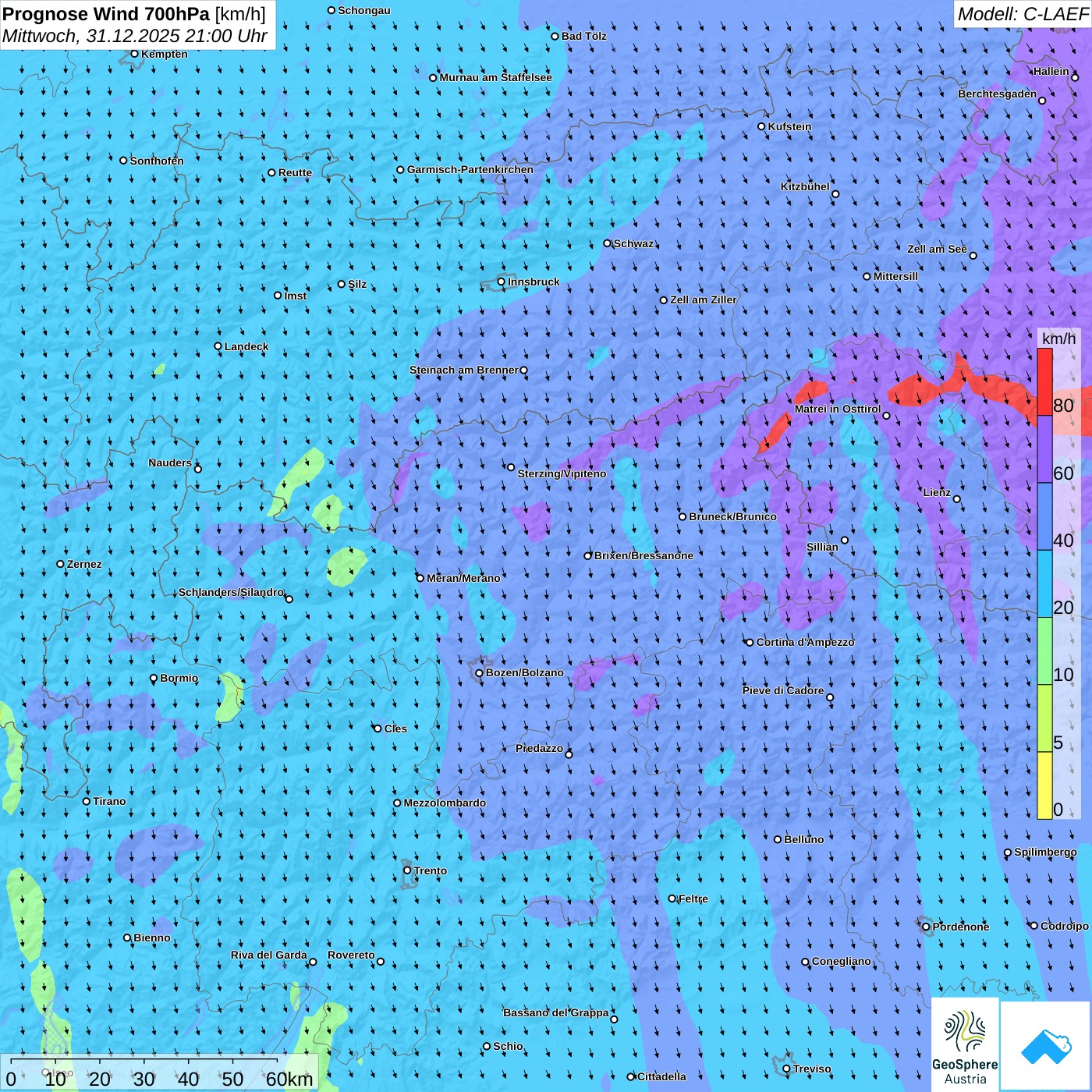
Task: Click the Kempten location label
Action: pyautogui.click(x=165, y=54)
